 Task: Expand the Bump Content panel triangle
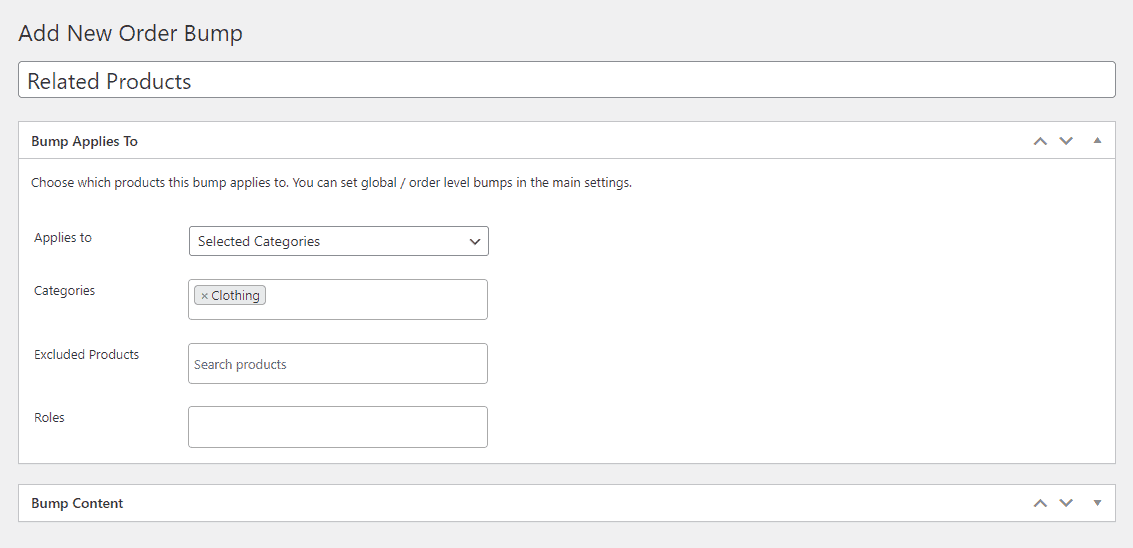pos(1098,503)
